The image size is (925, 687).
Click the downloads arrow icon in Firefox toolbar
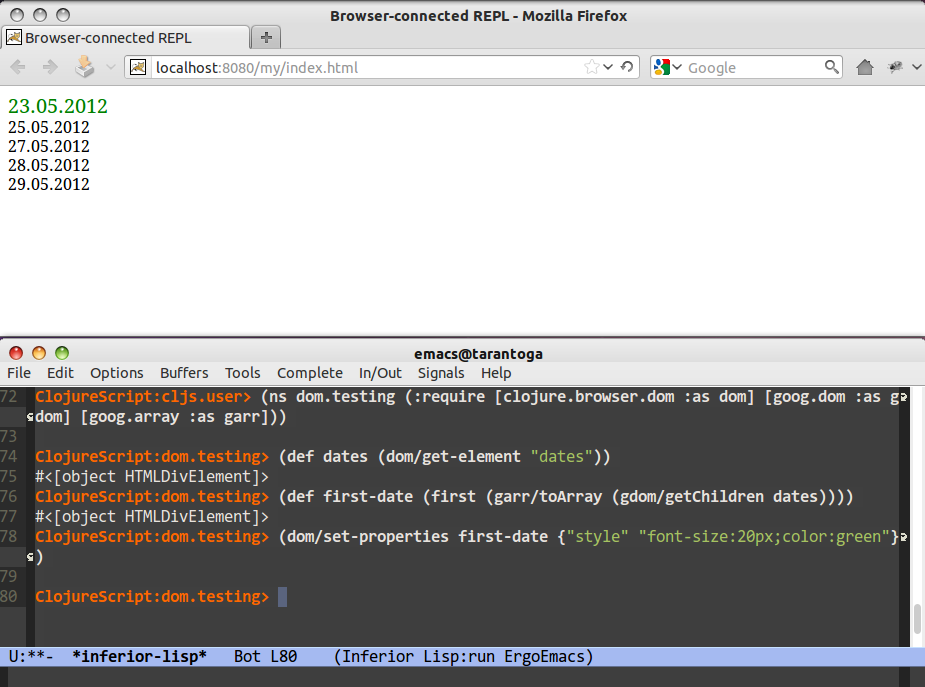click(84, 67)
